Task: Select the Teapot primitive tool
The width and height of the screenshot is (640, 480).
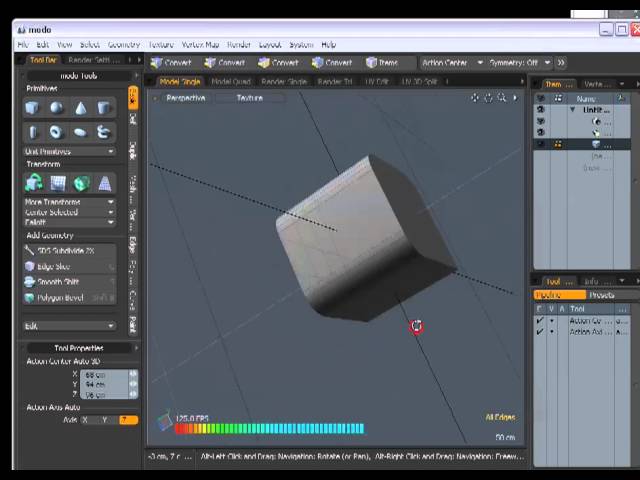Action: point(104,132)
